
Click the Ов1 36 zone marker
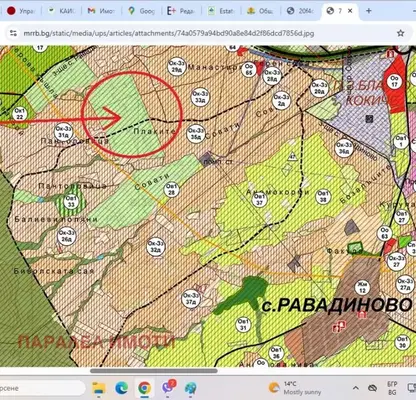(x=276, y=353)
